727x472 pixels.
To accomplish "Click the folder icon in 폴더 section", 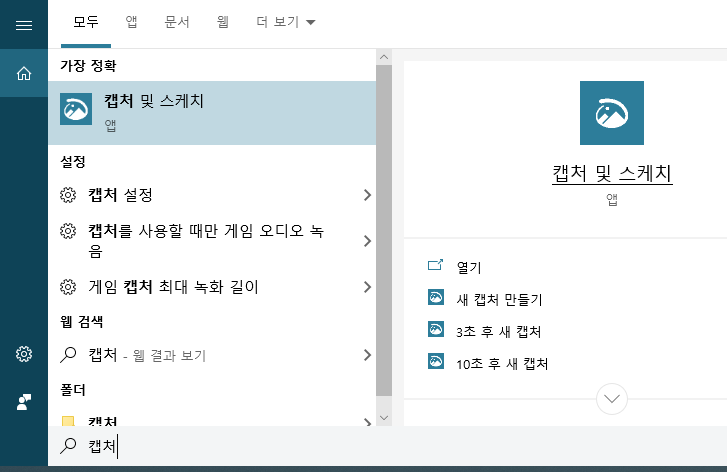I will point(68,421).
